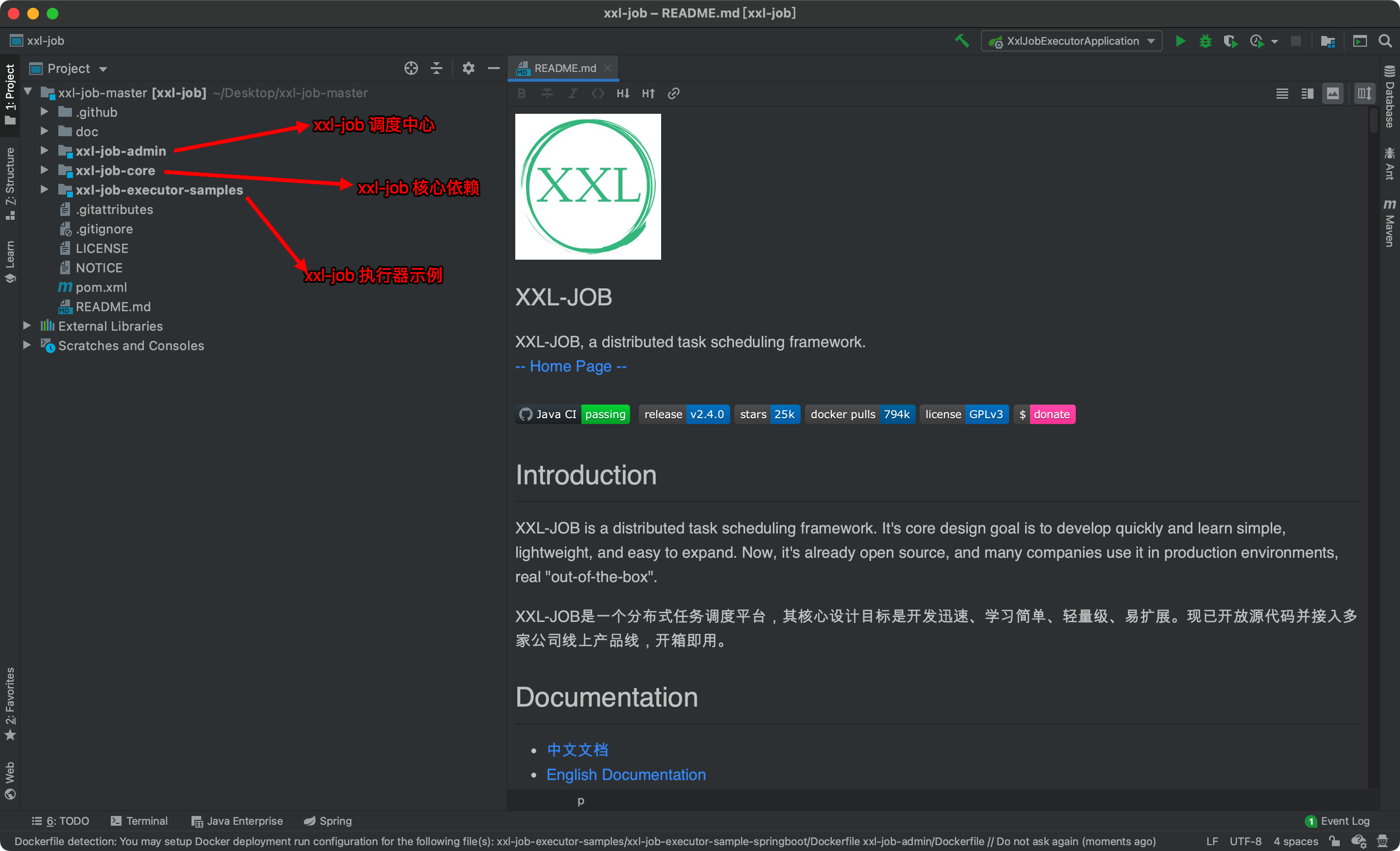Open the 中文文档 documentation link

(x=577, y=750)
